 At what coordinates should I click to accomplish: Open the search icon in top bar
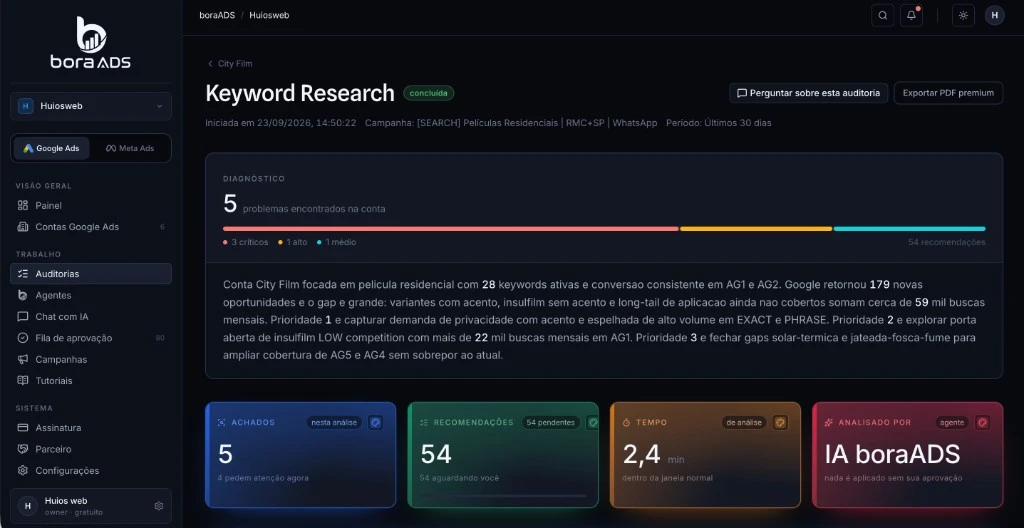[x=882, y=16]
